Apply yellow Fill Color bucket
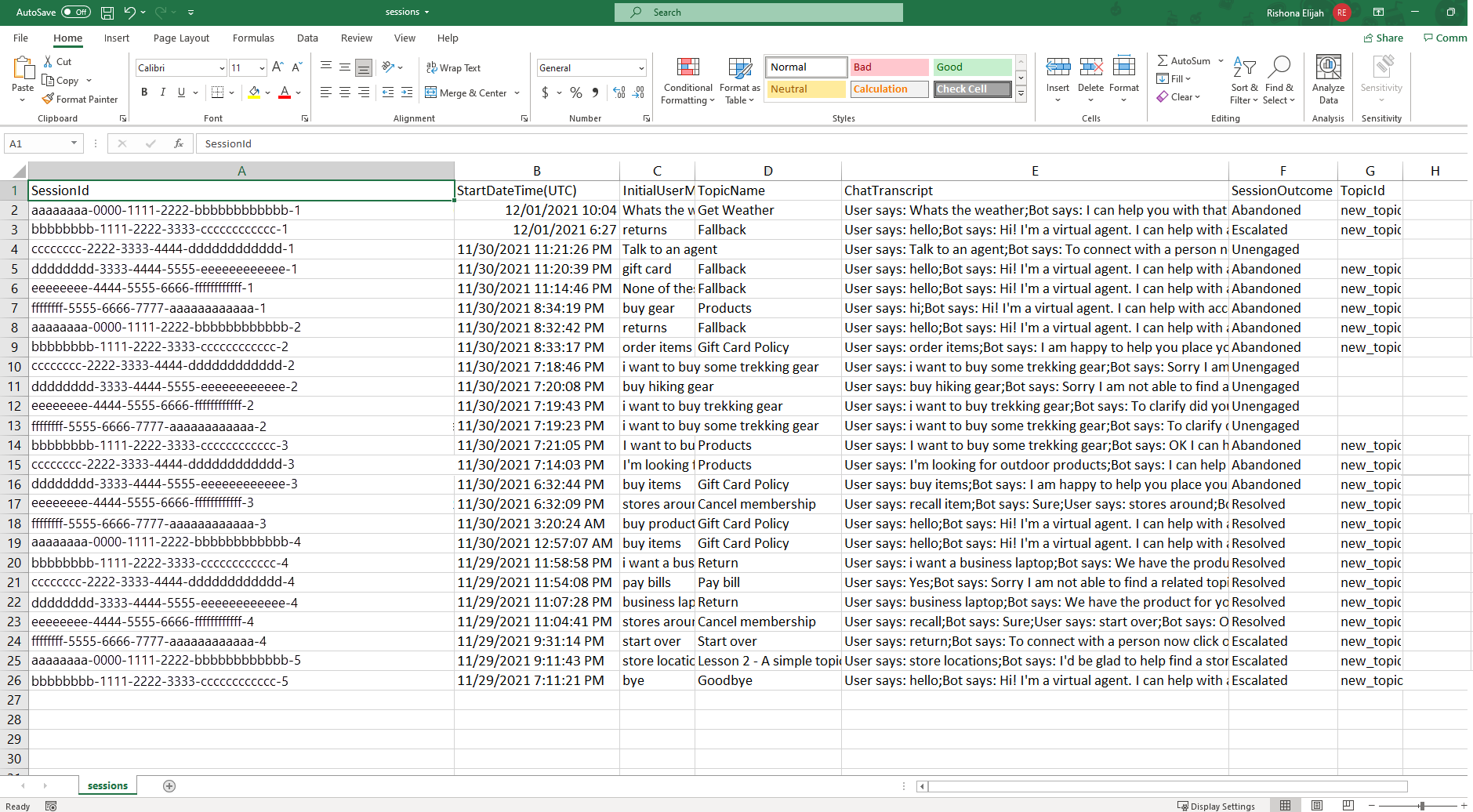Viewport: 1473px width, 812px height. pos(254,92)
